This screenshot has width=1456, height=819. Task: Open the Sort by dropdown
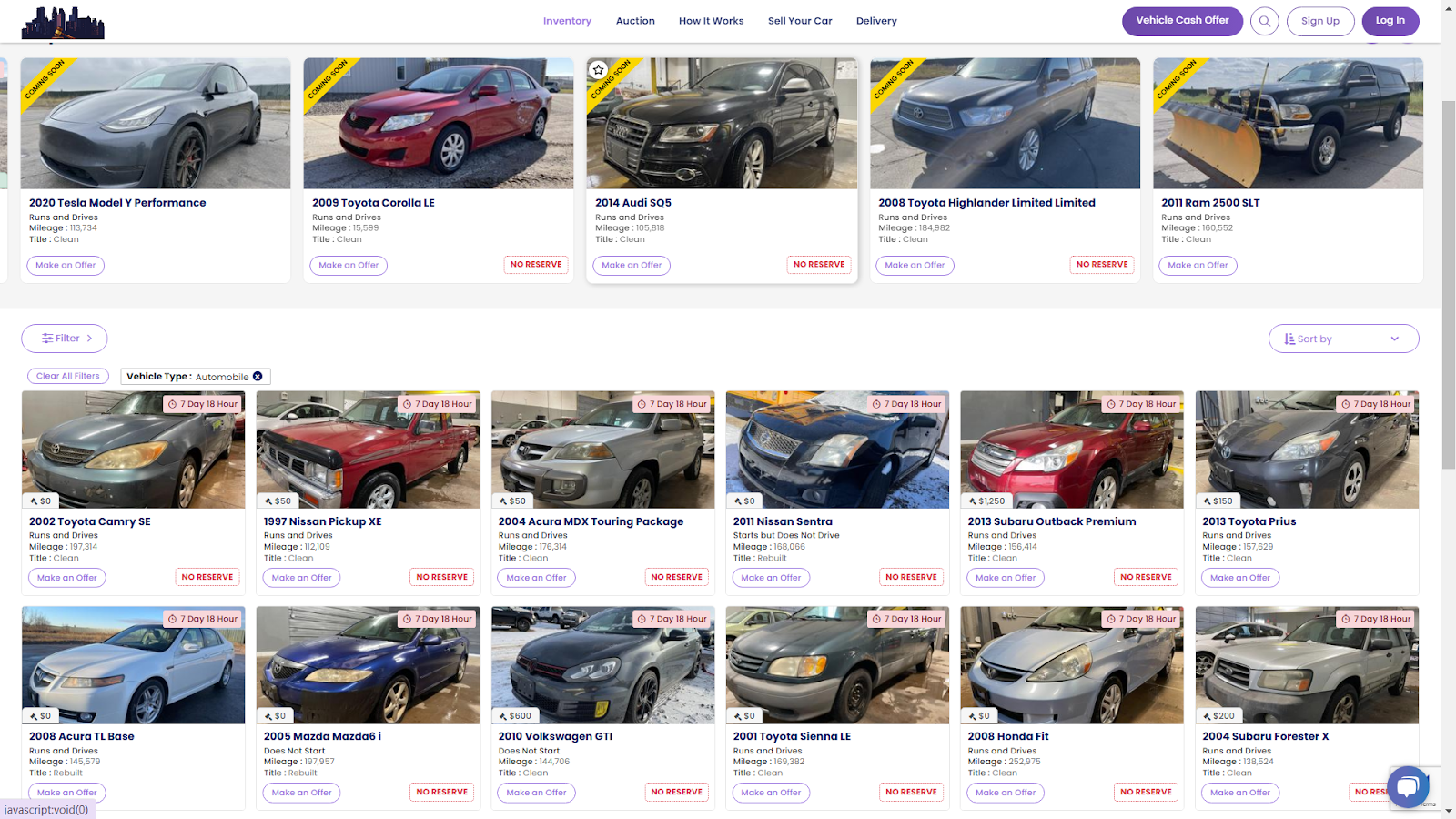coord(1343,339)
